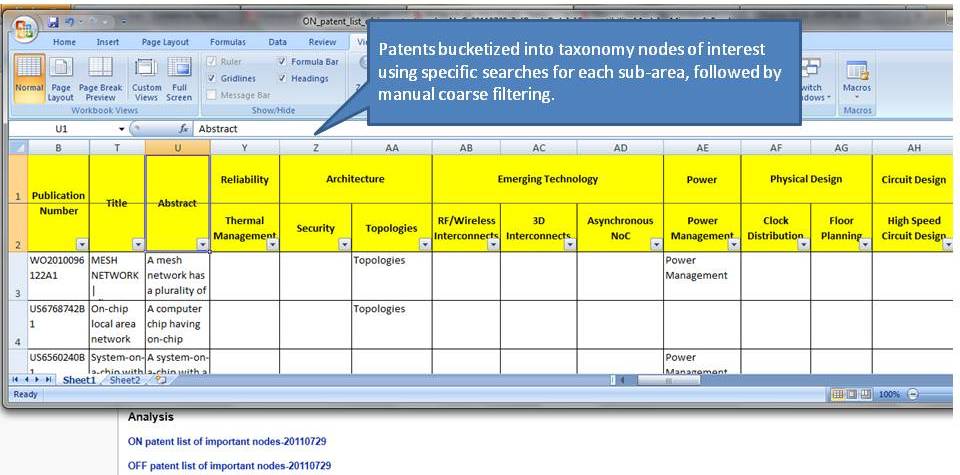
Task: Open the Name Box dropdown arrow
Action: click(x=122, y=129)
